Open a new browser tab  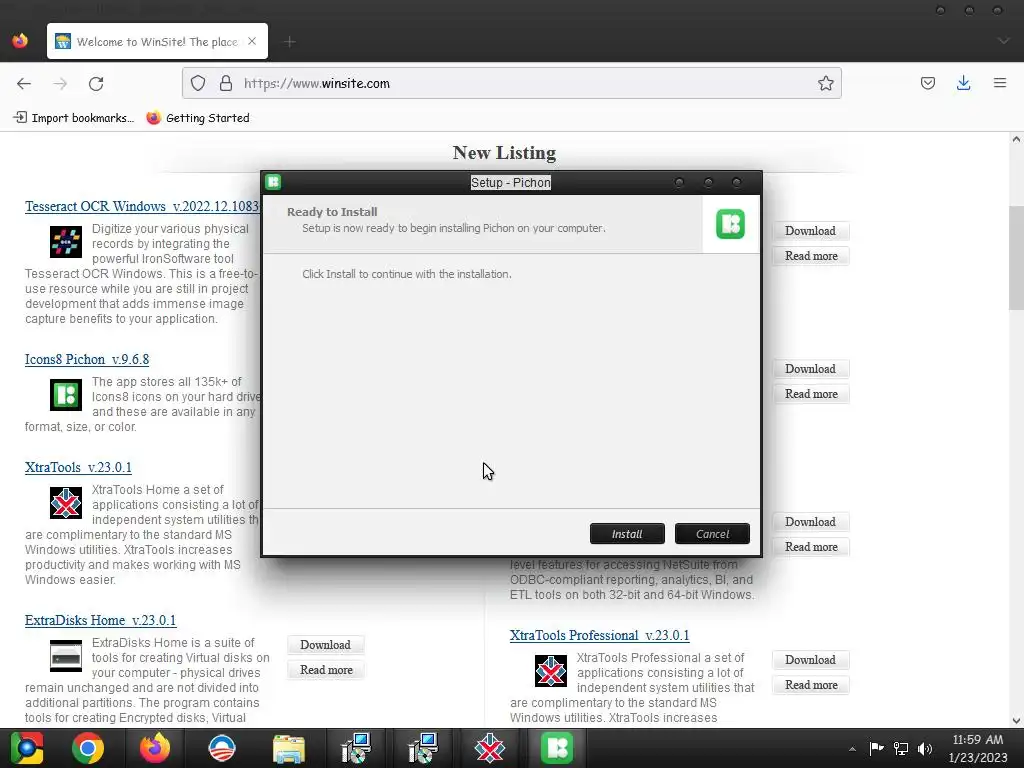[x=290, y=42]
